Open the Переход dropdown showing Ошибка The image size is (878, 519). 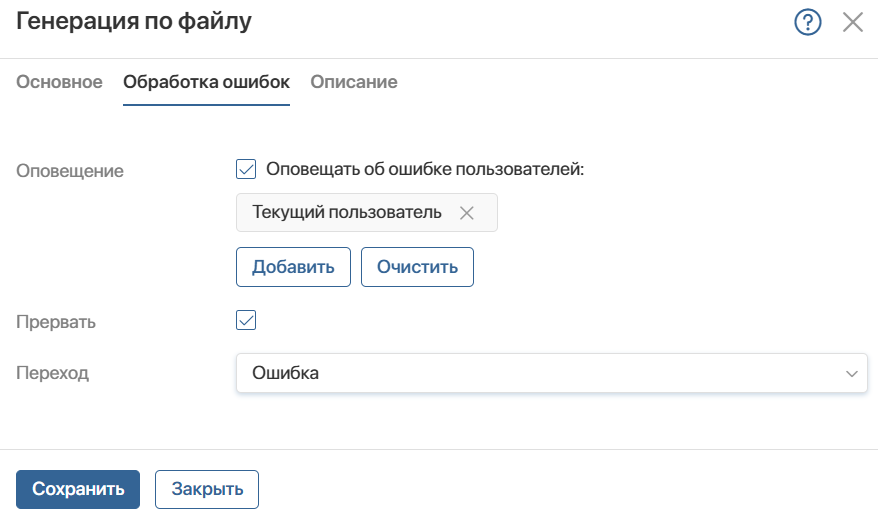pos(552,373)
